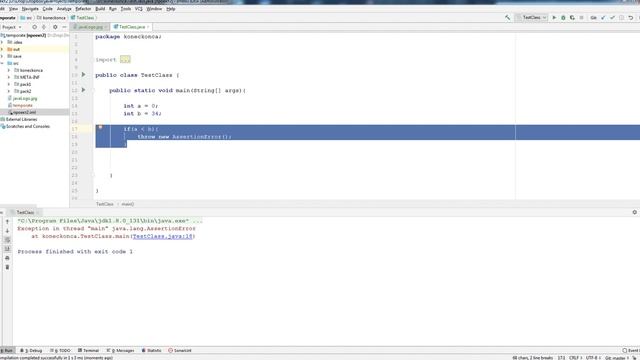Open the Window menu
Image resolution: width=640 pixels, height=360 pixels.
pyautogui.click(x=154, y=9)
